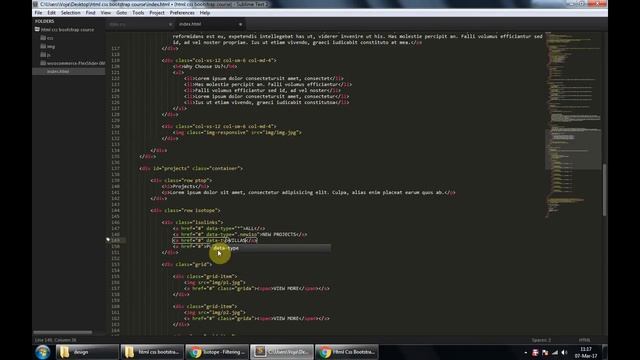Image resolution: width=640 pixels, height=360 pixels.
Task: Open the Find menu
Action: click(90, 13)
